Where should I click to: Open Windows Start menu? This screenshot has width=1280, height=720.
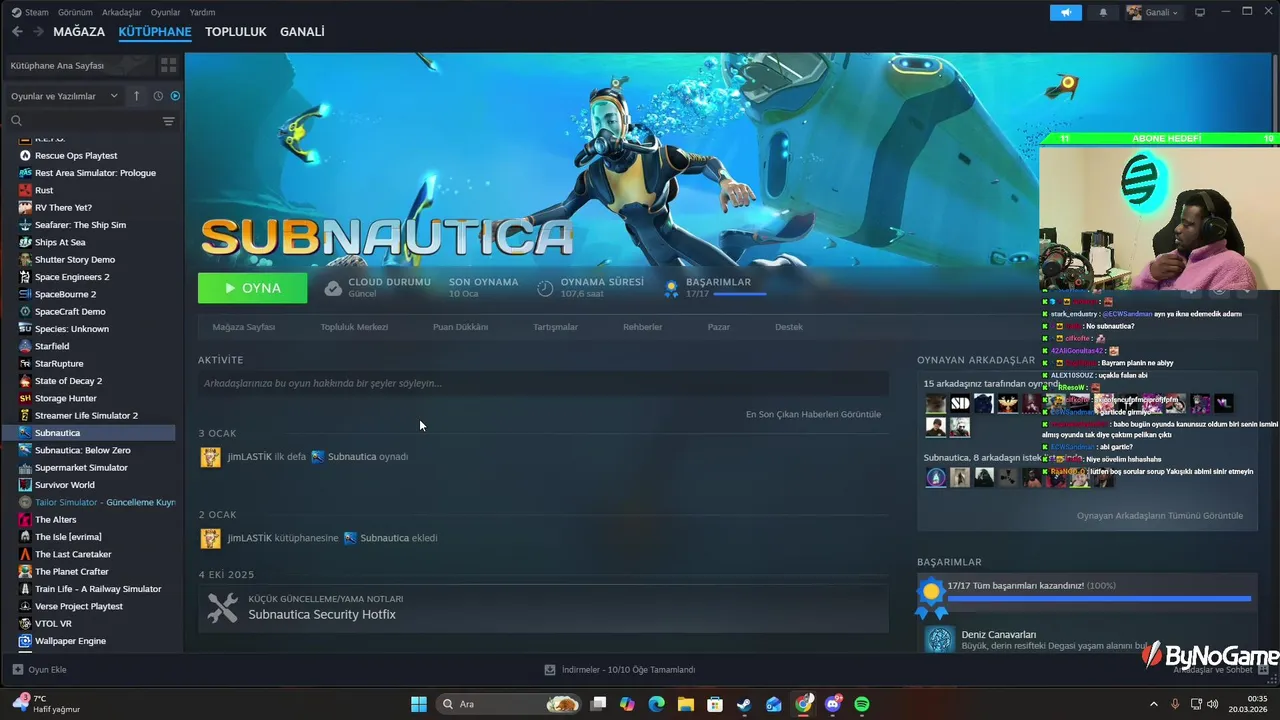pyautogui.click(x=419, y=704)
